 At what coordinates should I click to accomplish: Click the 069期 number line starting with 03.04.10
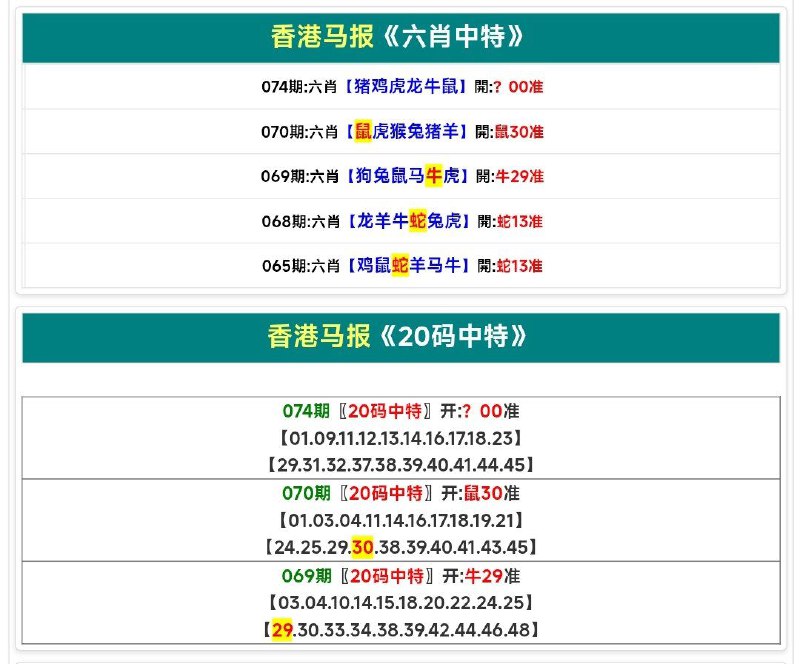pyautogui.click(x=401, y=603)
